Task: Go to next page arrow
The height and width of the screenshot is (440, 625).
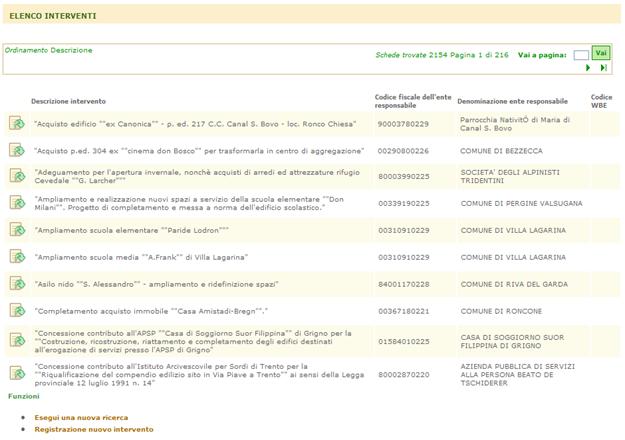Action: [588, 68]
